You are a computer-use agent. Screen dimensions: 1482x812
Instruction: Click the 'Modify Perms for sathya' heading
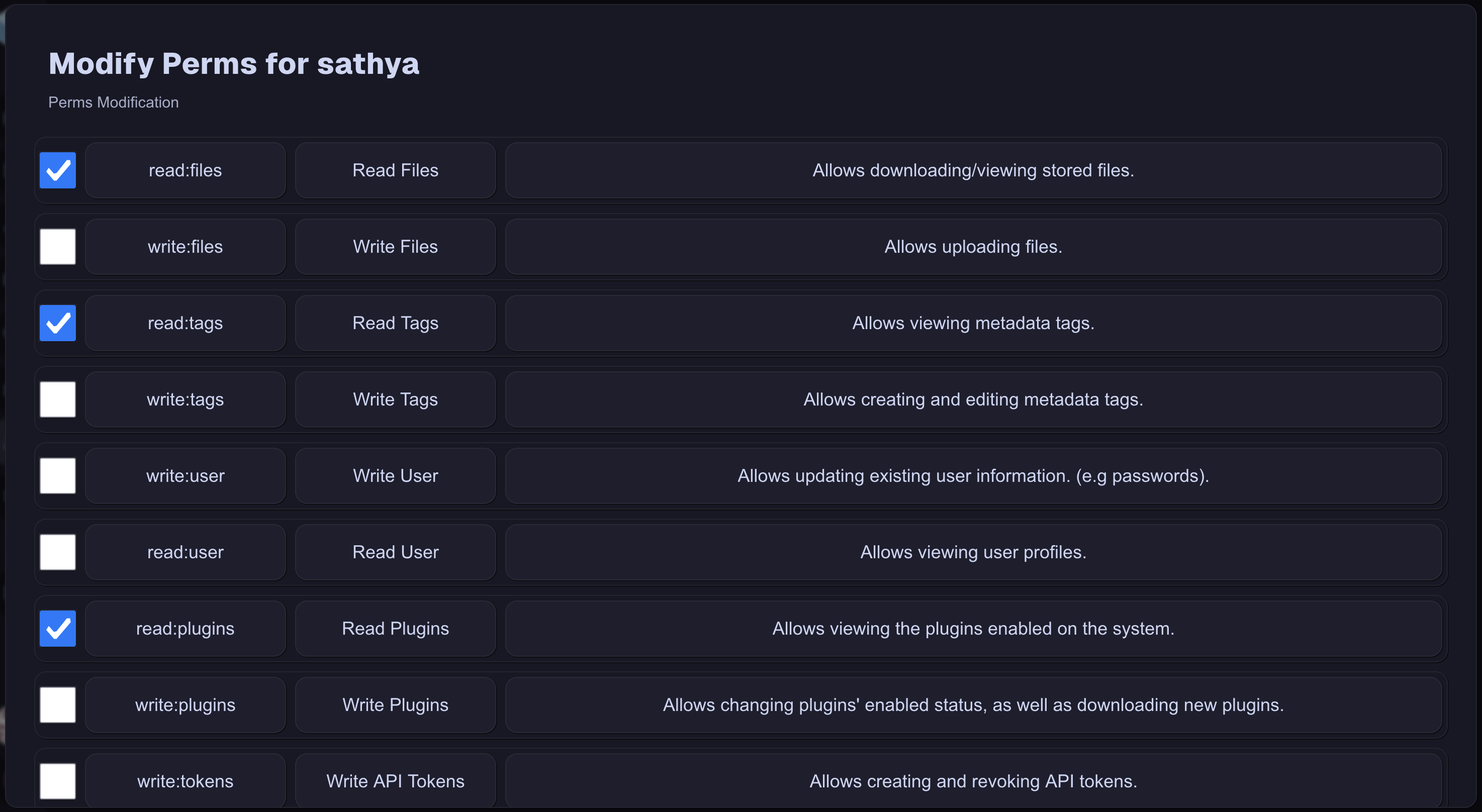[234, 63]
